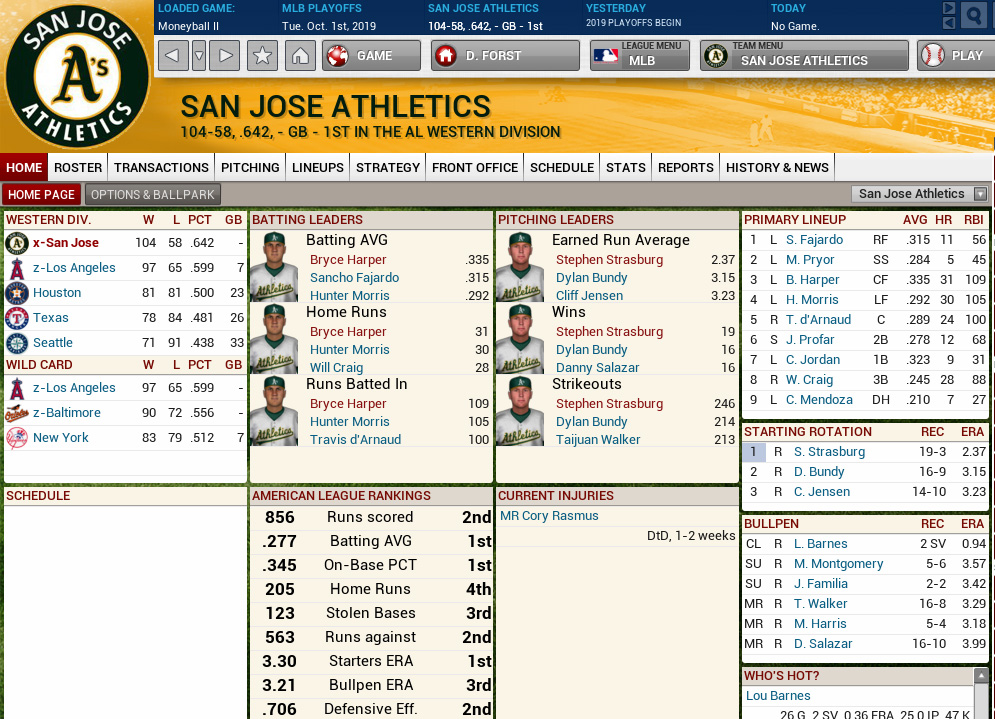The height and width of the screenshot is (719, 995).
Task: Open Taijuan Walker in Strikeouts leaders
Action: (598, 439)
